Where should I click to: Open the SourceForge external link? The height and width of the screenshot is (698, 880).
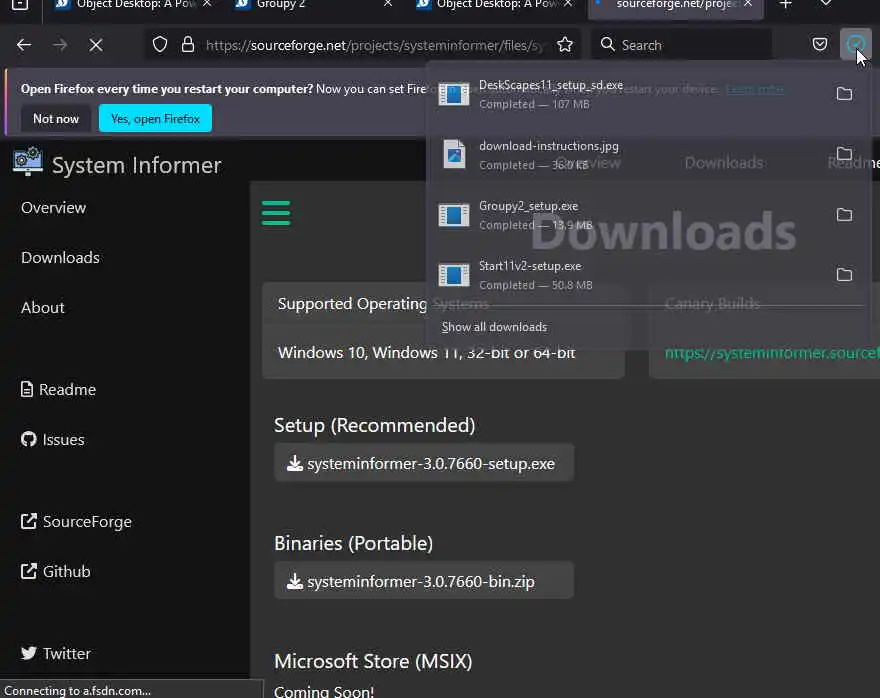[76, 522]
